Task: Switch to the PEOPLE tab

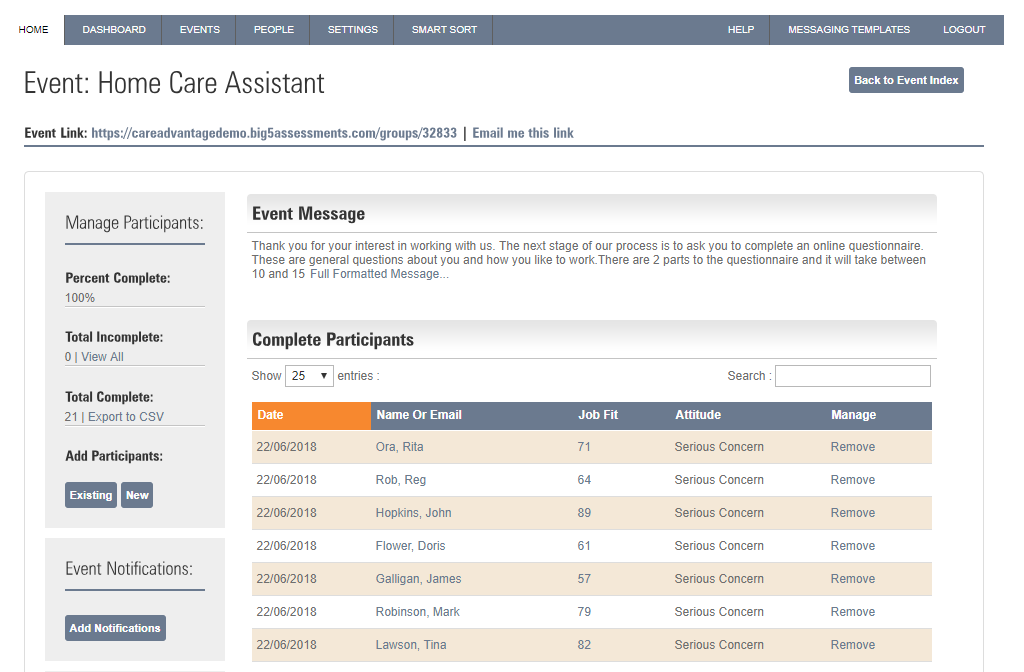Action: tap(273, 29)
